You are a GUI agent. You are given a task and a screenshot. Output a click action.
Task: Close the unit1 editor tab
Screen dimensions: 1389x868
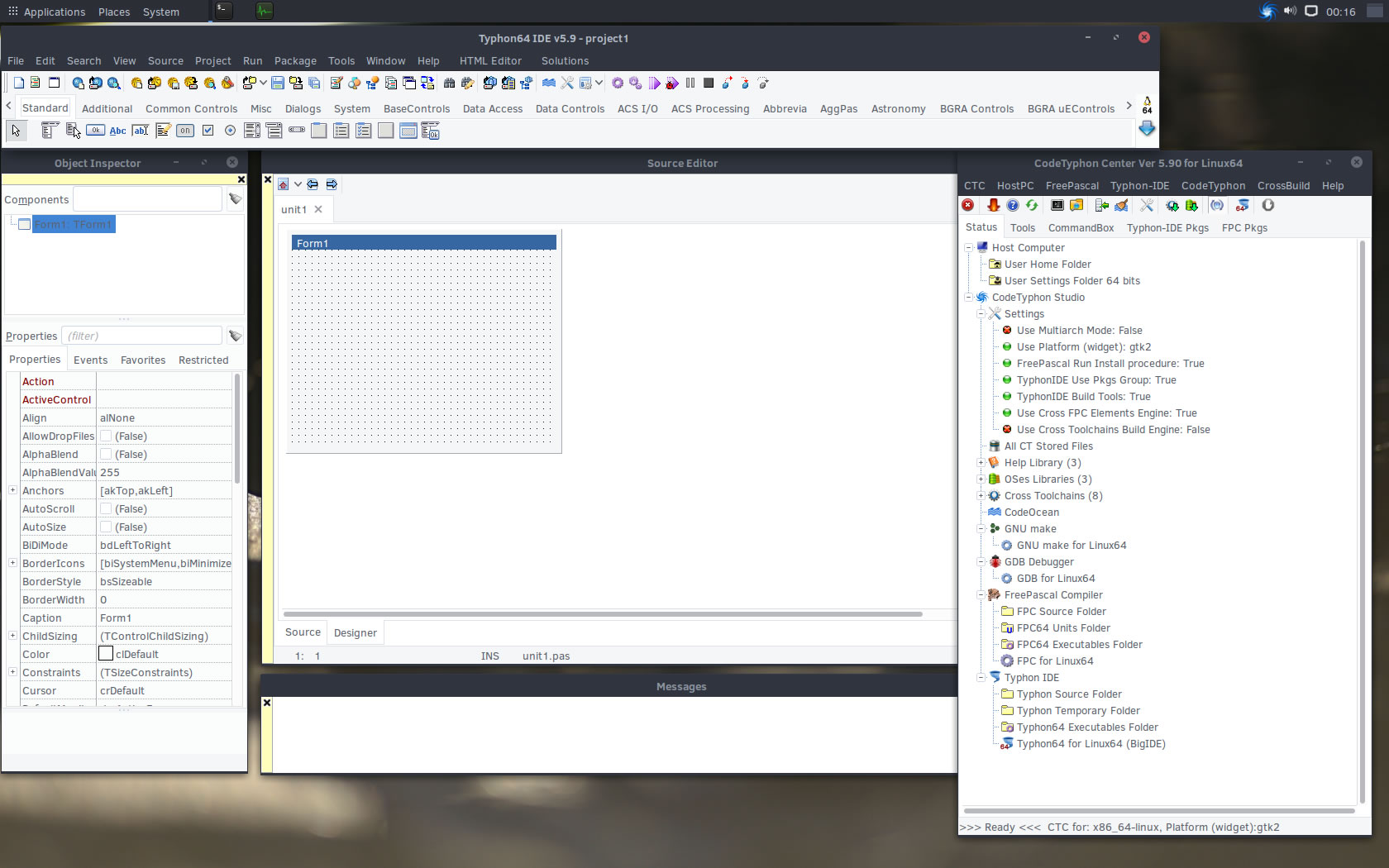coord(318,209)
